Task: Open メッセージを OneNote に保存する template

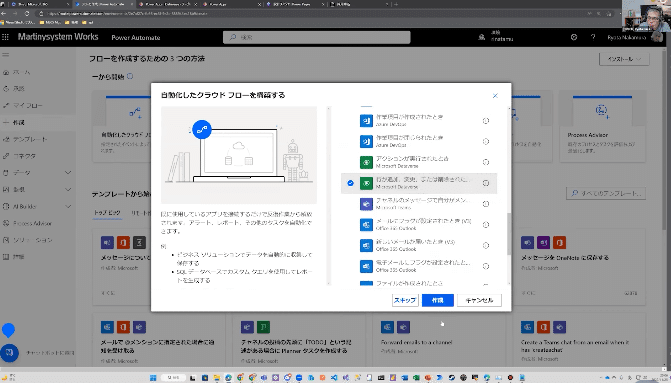Action: [x=579, y=266]
